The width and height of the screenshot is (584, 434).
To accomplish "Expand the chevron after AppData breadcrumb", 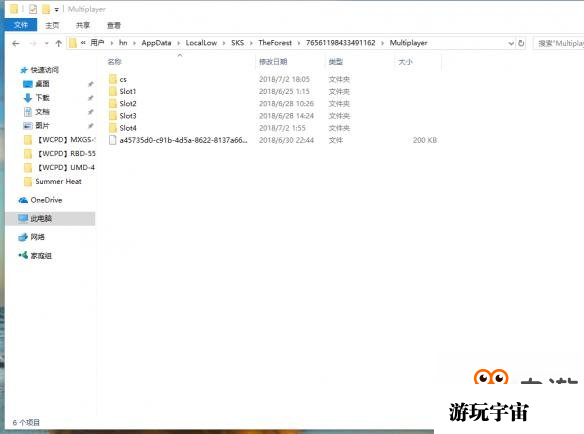I will click(x=178, y=43).
